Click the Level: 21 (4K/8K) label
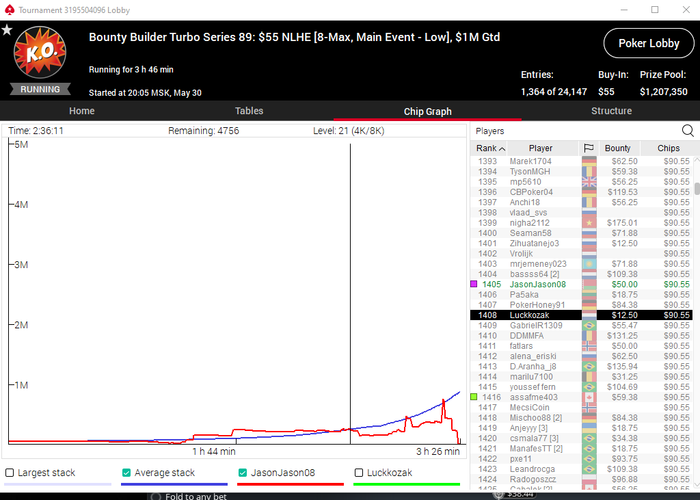Image resolution: width=700 pixels, height=500 pixels. click(x=349, y=131)
